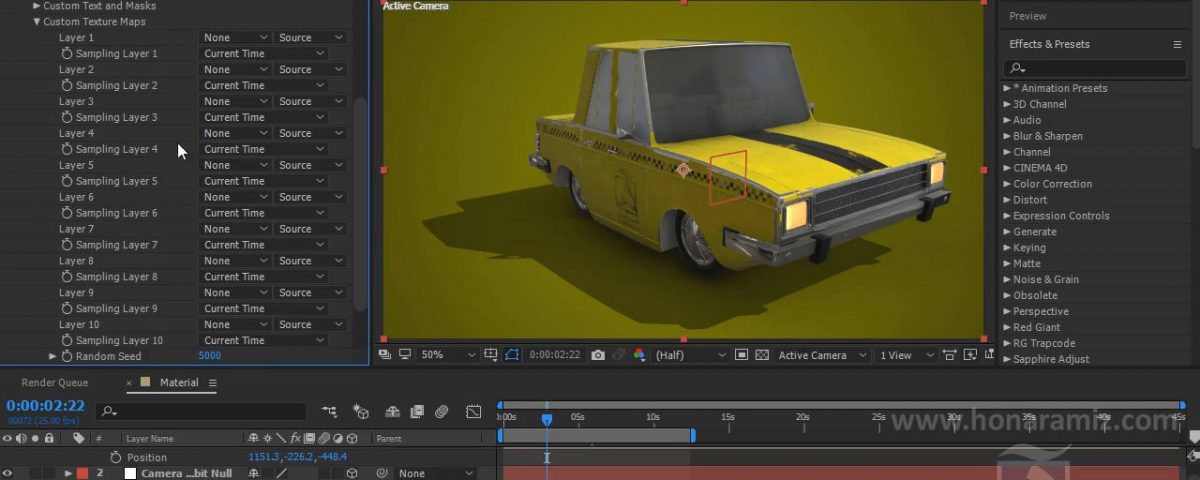Viewport: 1200px width, 480px height.
Task: Click the Random Seed stopwatch icon
Action: [67, 356]
